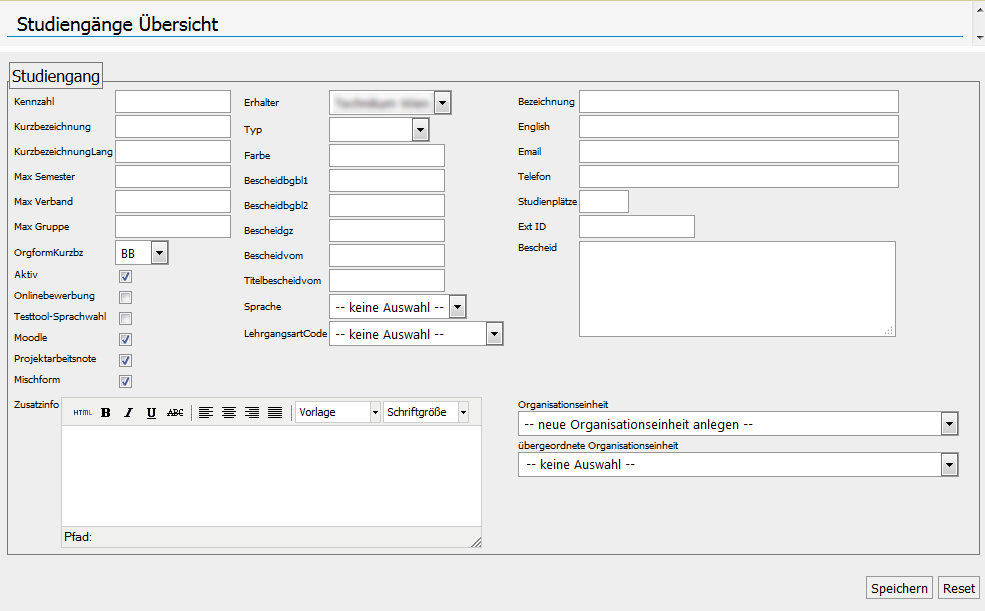Toggle italic formatting in Zusatzinfo editor
Viewport: 985px width, 611px height.
[x=128, y=412]
